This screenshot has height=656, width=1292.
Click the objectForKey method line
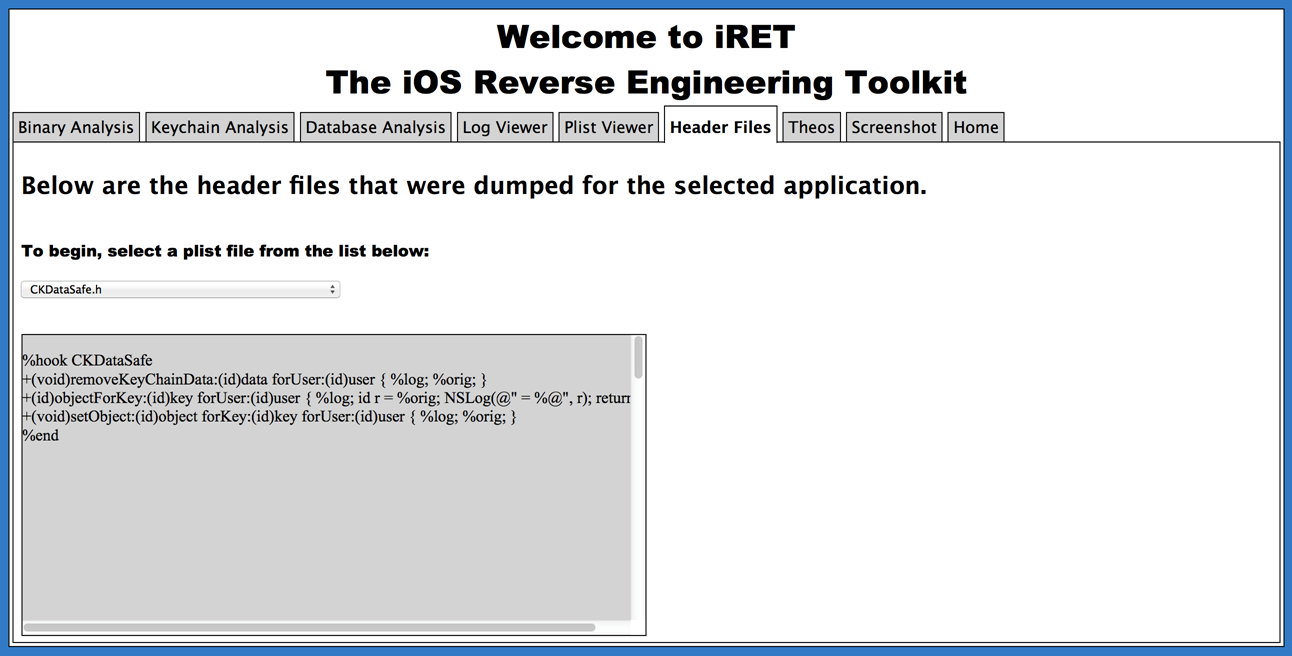(x=325, y=398)
